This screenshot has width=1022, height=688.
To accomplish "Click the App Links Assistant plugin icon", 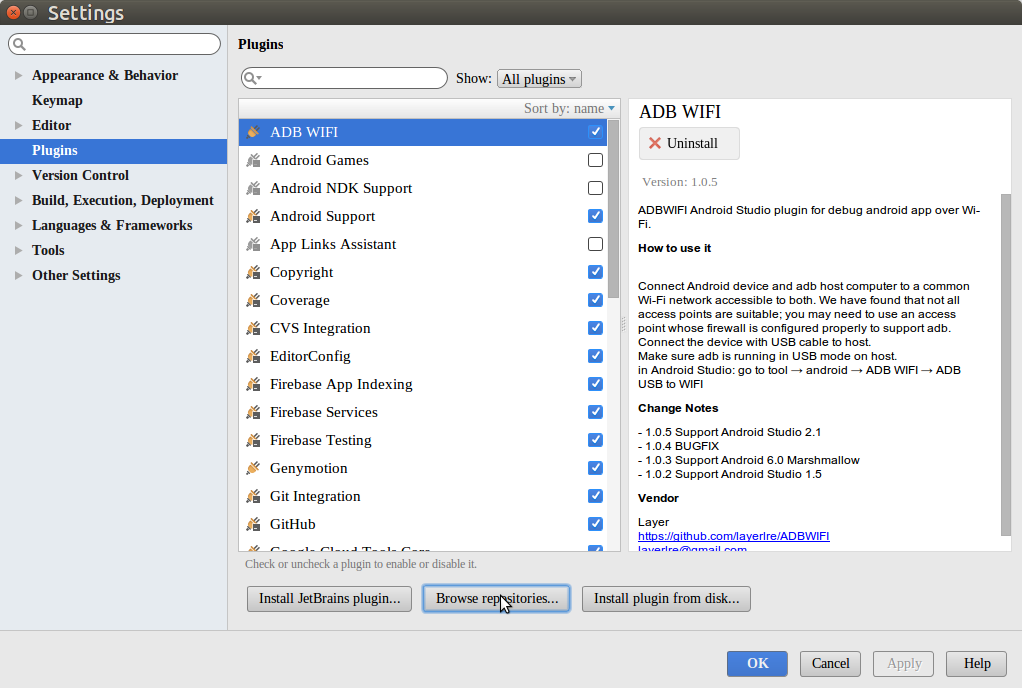I will [254, 244].
